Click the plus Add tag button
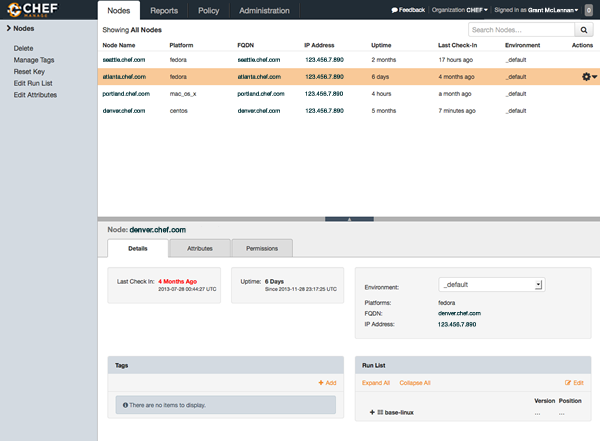The height and width of the screenshot is (441, 600). tap(326, 382)
